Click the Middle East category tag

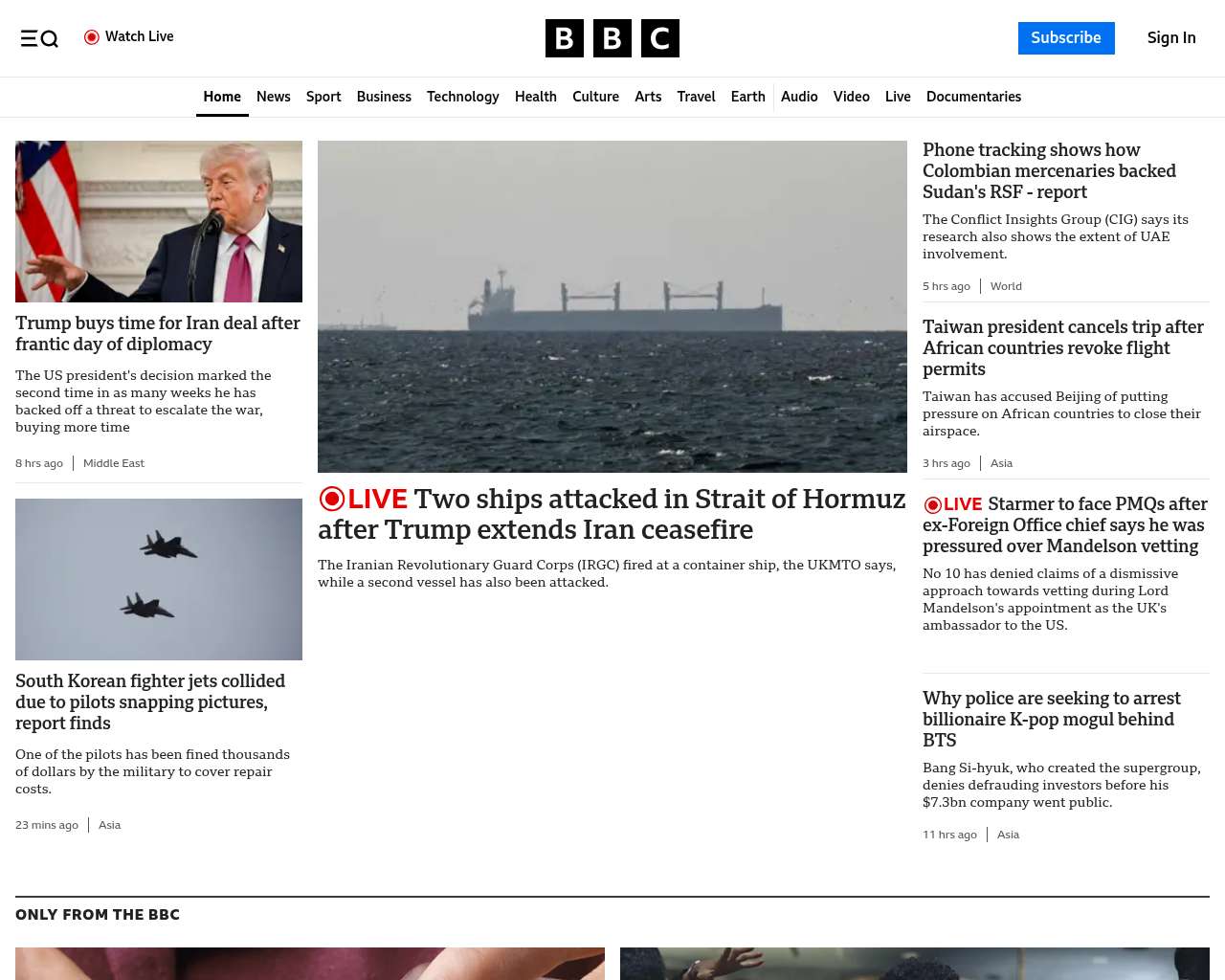coord(114,463)
